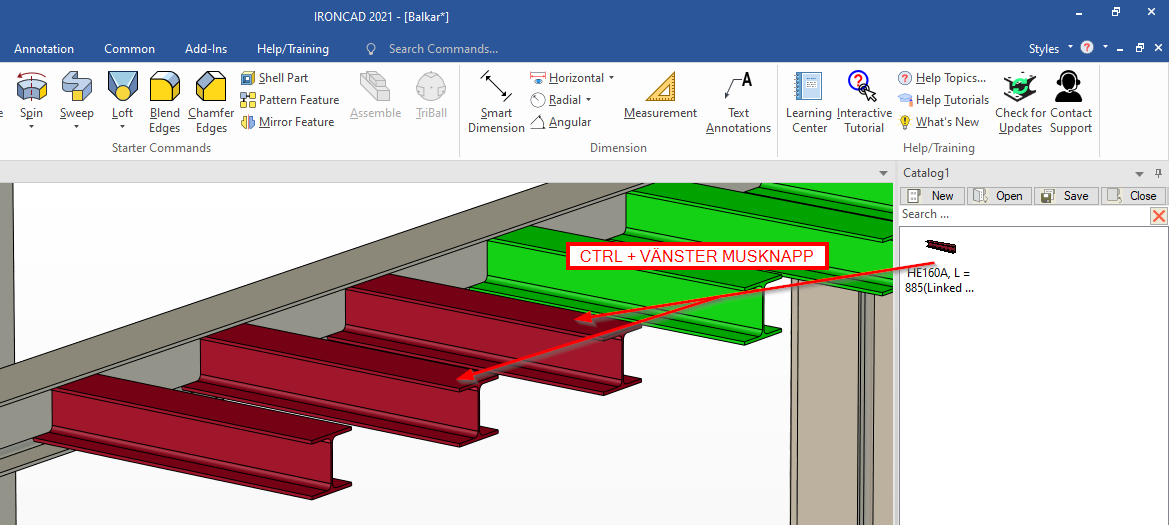Image resolution: width=1169 pixels, height=525 pixels.
Task: Select the HE160A catalog item thumbnail
Action: pos(940,248)
